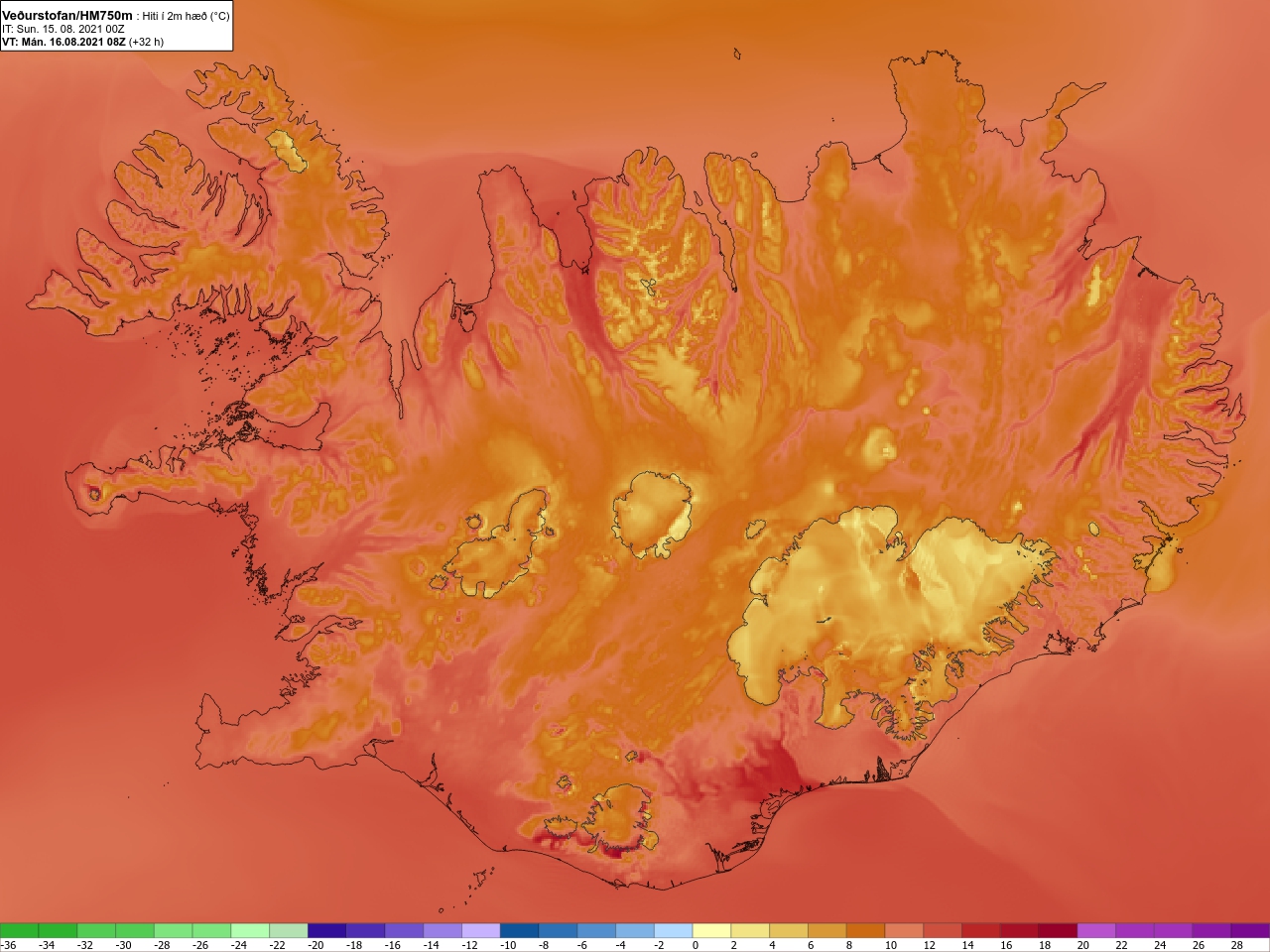Image resolution: width=1270 pixels, height=952 pixels.
Task: Click the legend label "28"
Action: 1236,945
